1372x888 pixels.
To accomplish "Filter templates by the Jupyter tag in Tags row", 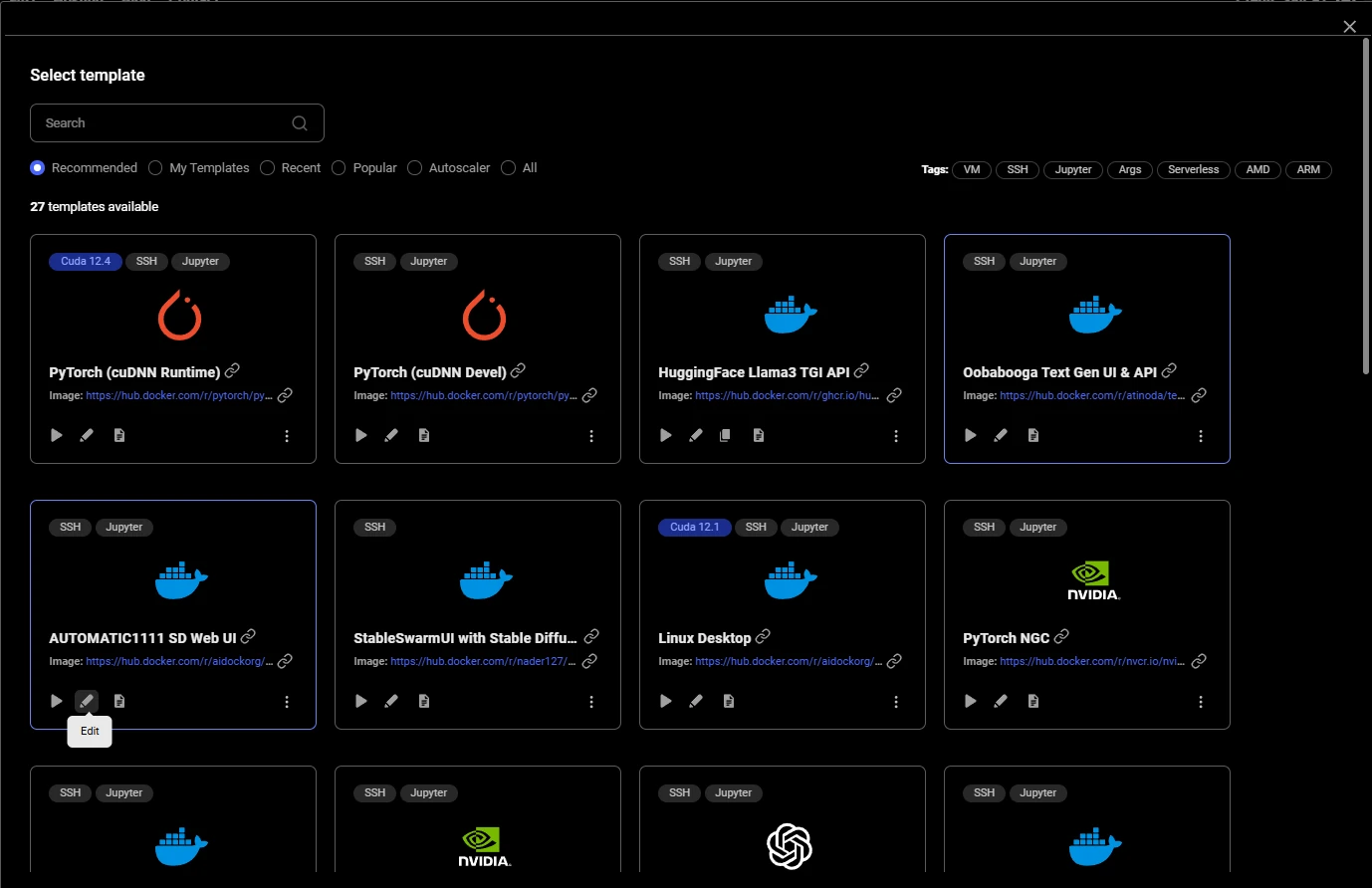I will 1073,170.
